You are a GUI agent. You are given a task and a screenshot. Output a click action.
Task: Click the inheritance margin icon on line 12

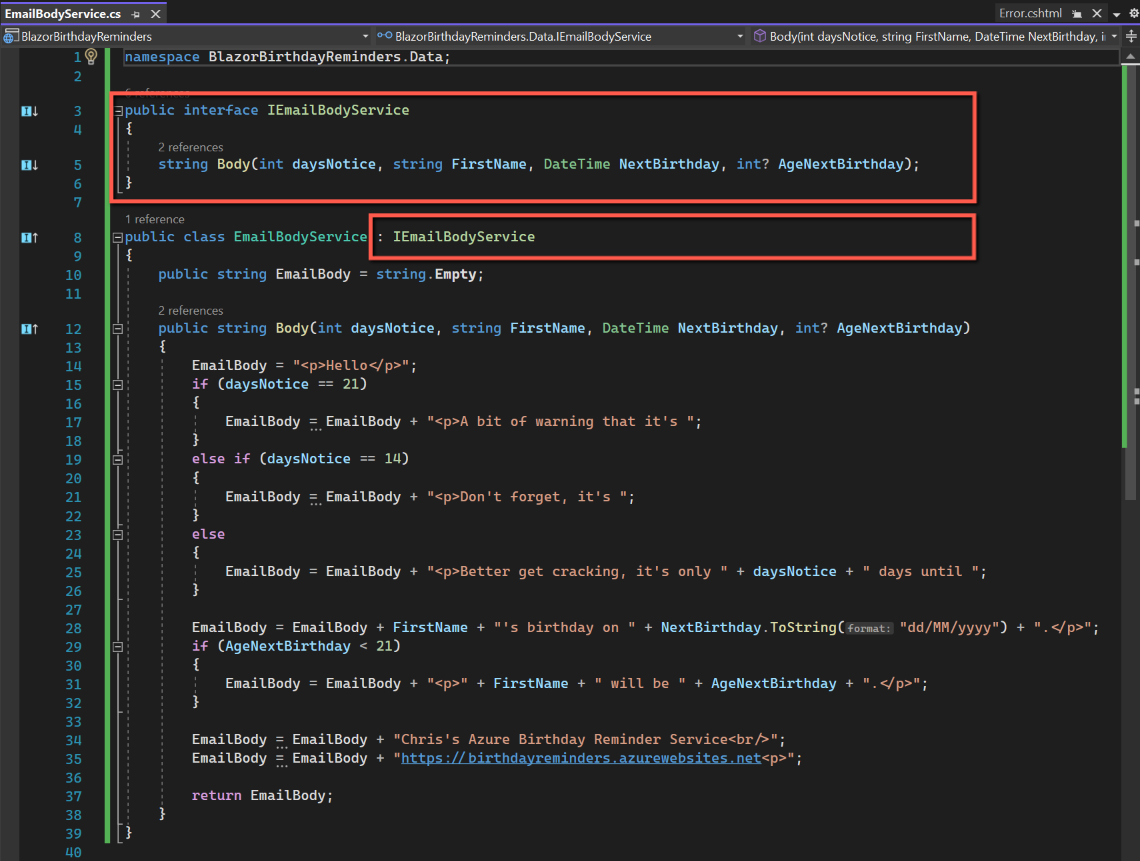[x=30, y=328]
